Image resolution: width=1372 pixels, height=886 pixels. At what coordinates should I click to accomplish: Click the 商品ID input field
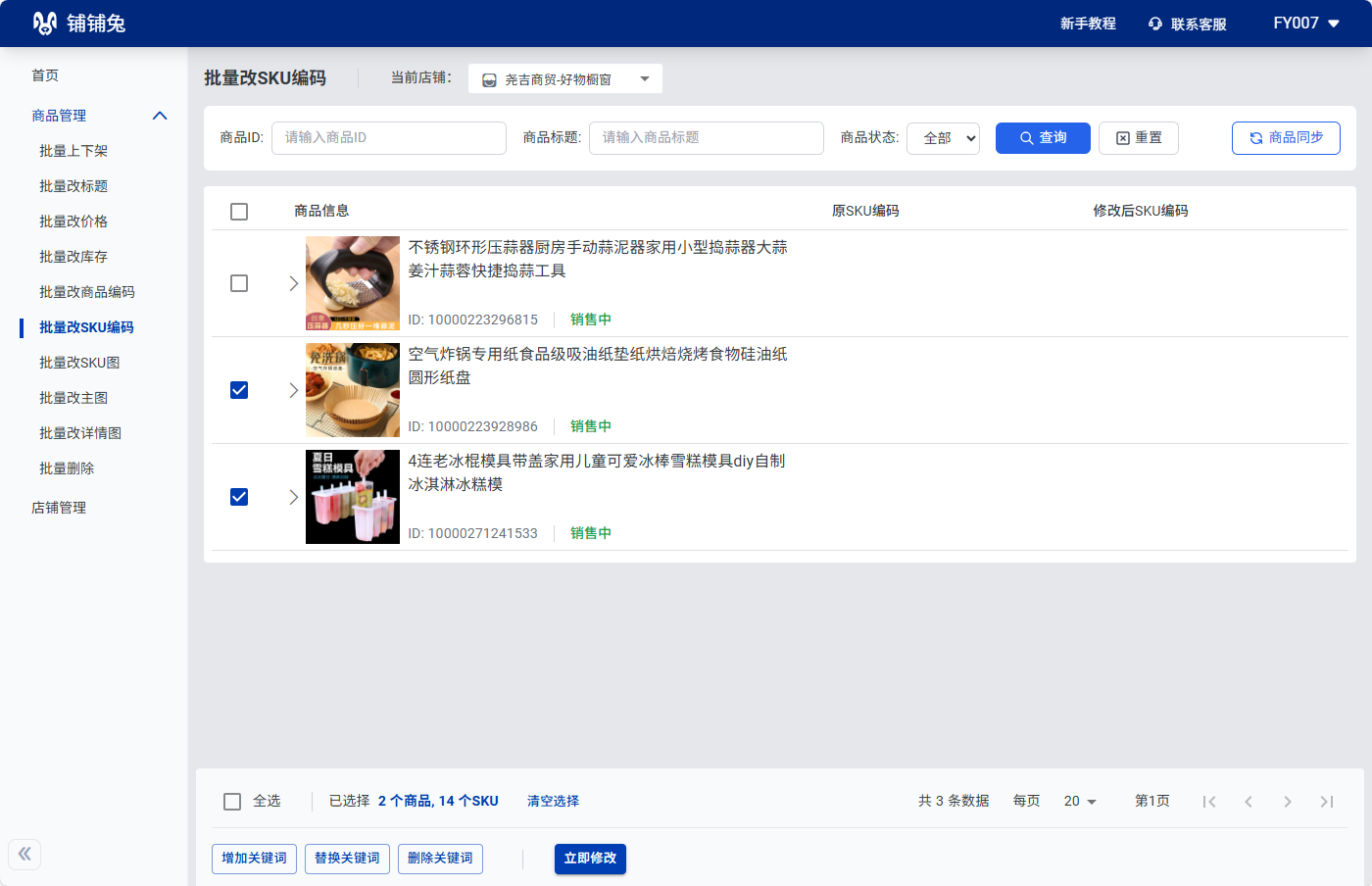point(388,138)
